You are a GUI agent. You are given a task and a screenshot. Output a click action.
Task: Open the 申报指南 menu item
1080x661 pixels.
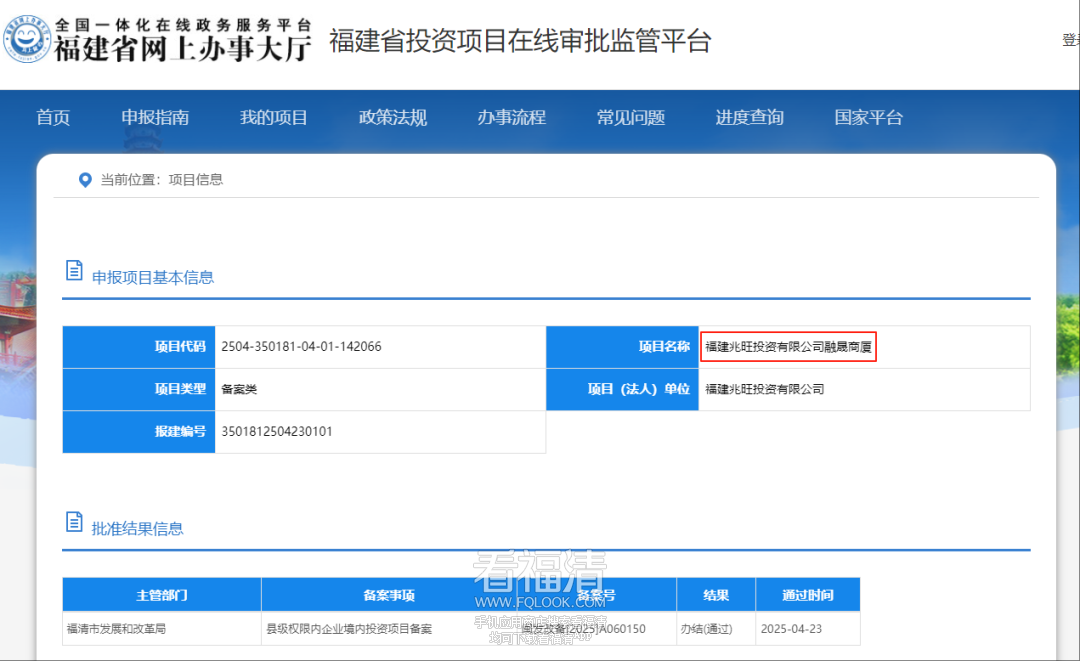click(x=155, y=118)
